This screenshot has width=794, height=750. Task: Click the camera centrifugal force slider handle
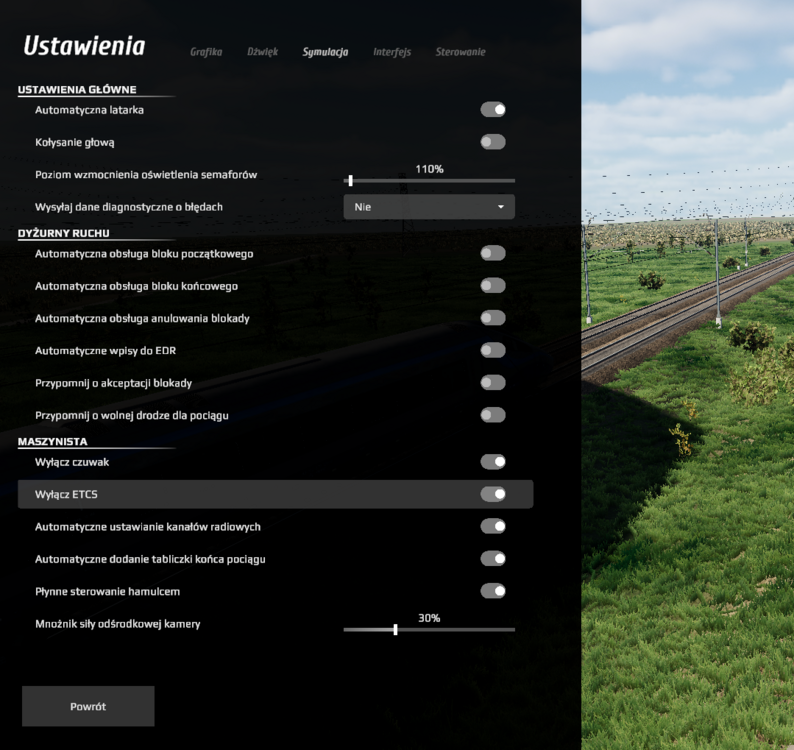(x=395, y=629)
